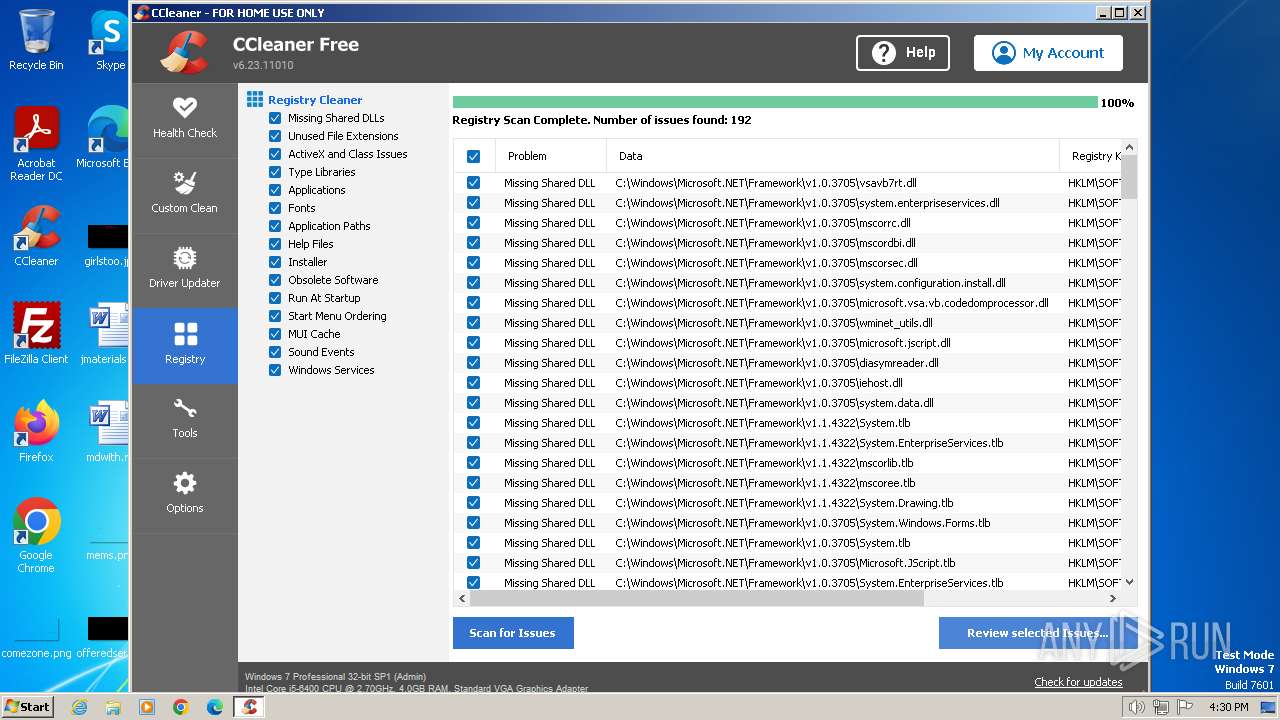Select the Registry sidebar item

tap(185, 345)
